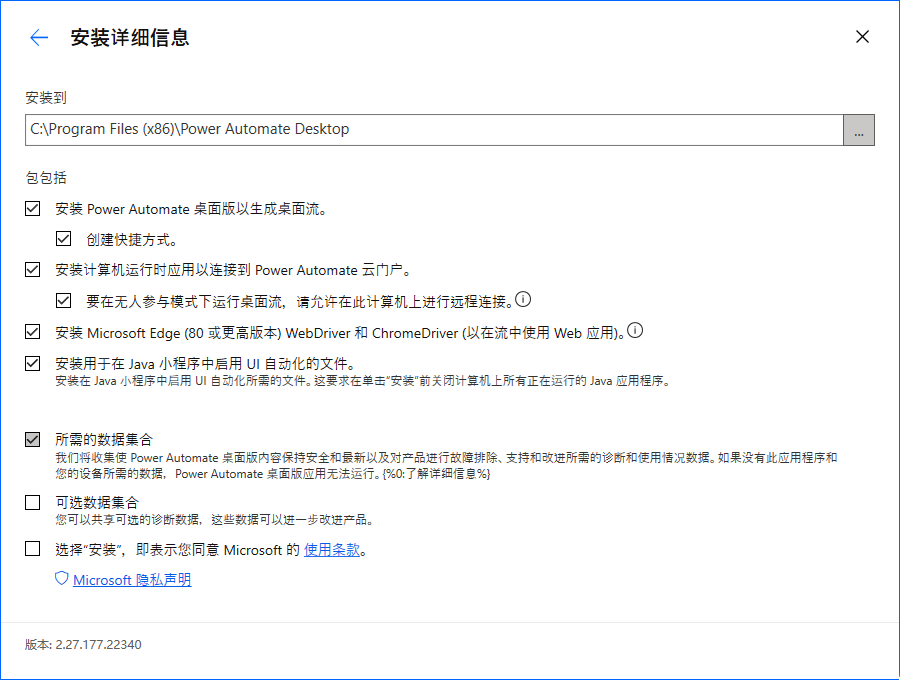Toggle the Java 小程序 UI 自动化 checkbox
This screenshot has height=680, width=900.
click(33, 363)
